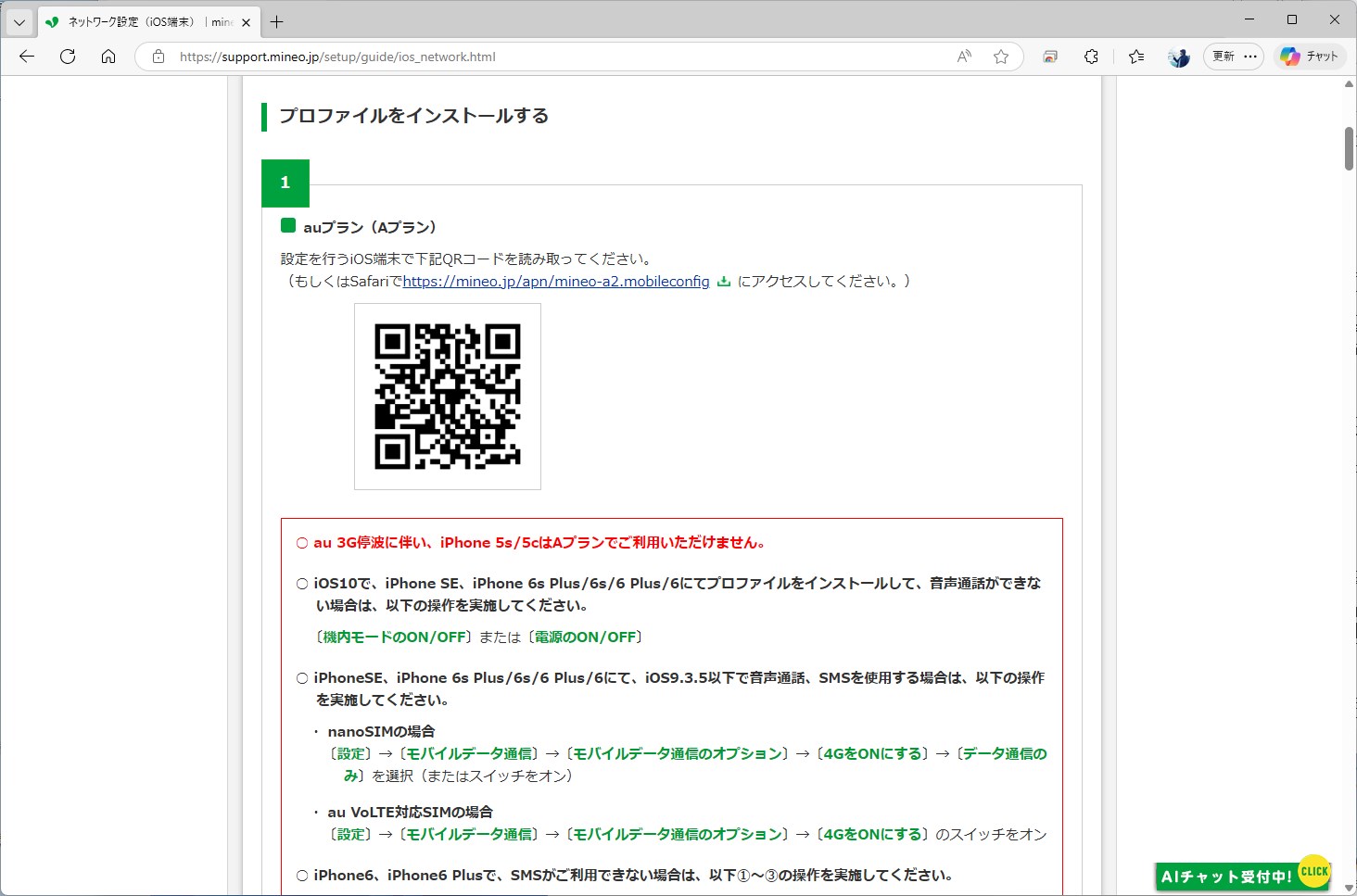Click the green download icon beside the mobileconfig link
Image resolution: width=1357 pixels, height=896 pixels.
723,281
